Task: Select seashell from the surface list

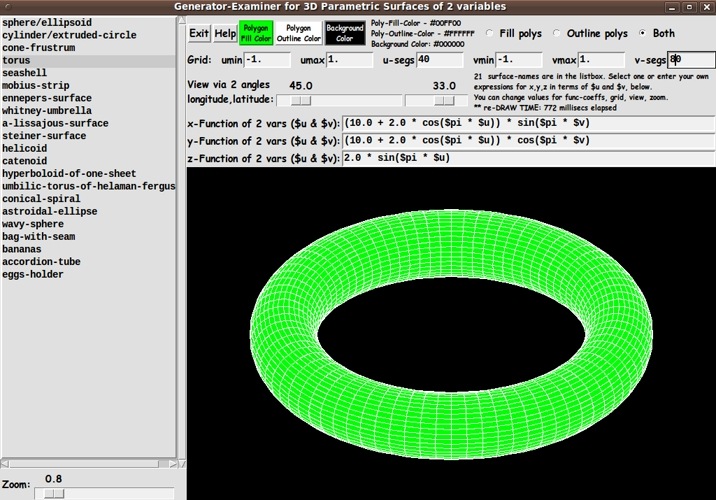Action: [x=31, y=74]
